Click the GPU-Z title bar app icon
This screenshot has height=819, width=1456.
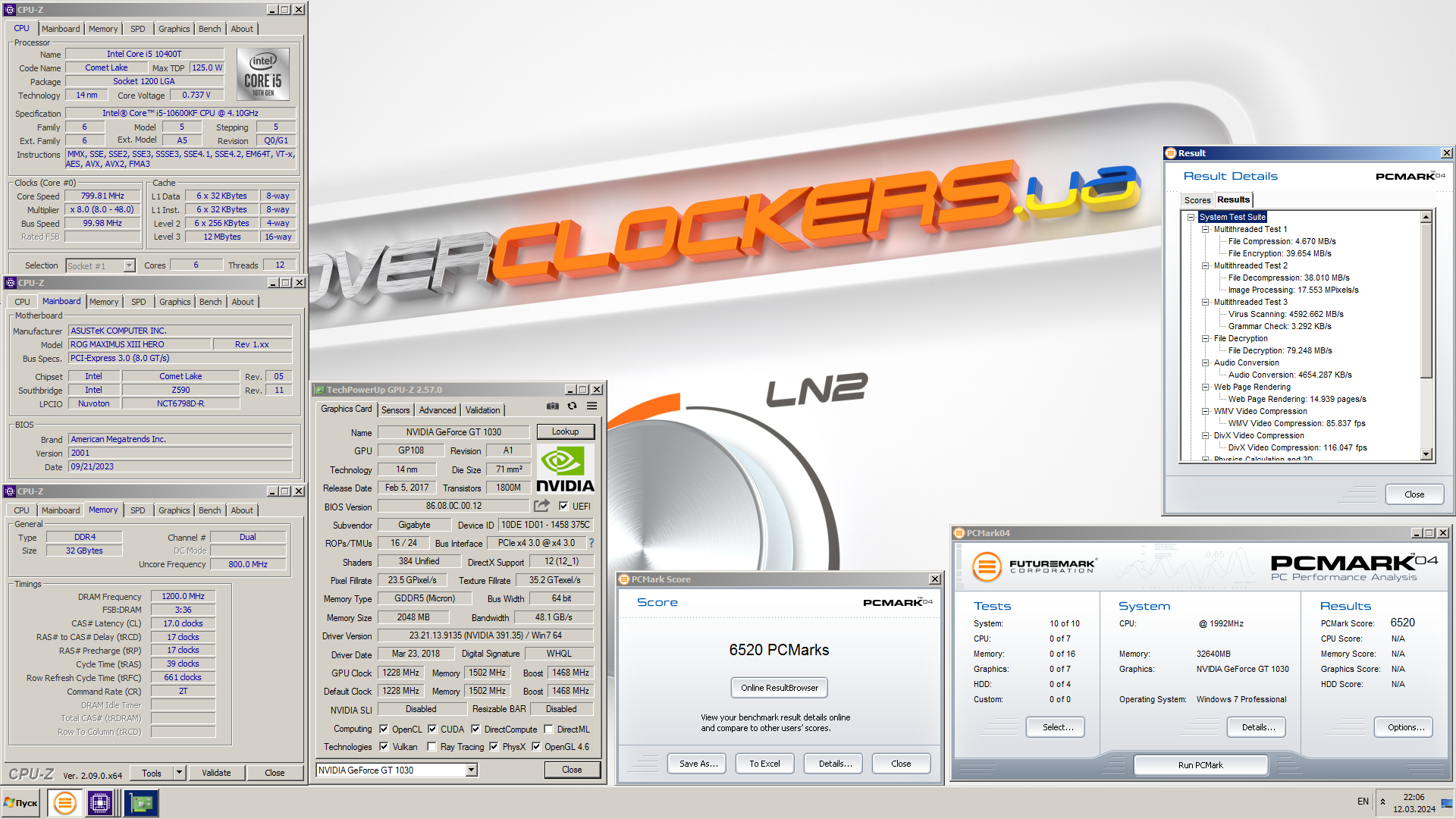[x=319, y=390]
